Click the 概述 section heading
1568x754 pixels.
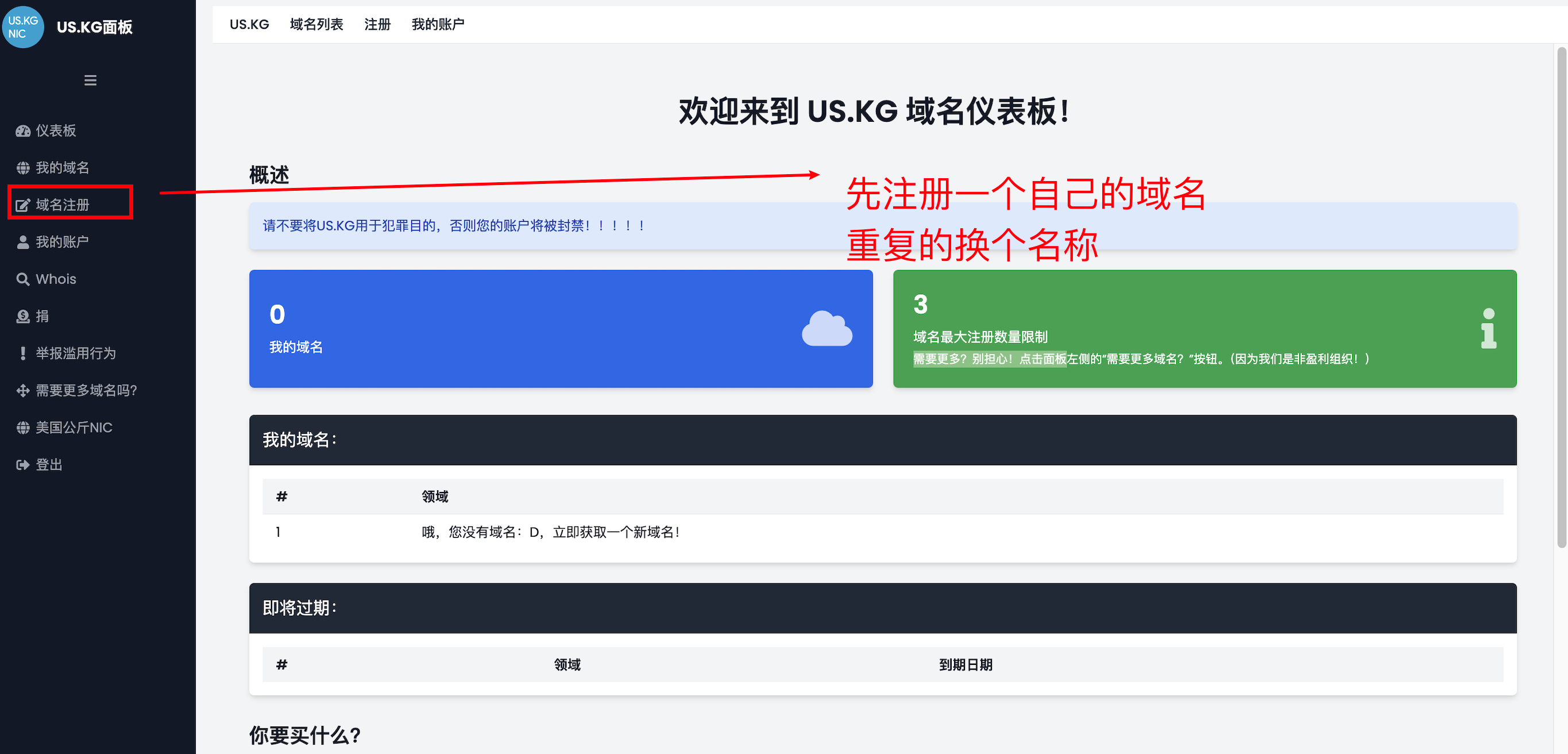point(269,175)
